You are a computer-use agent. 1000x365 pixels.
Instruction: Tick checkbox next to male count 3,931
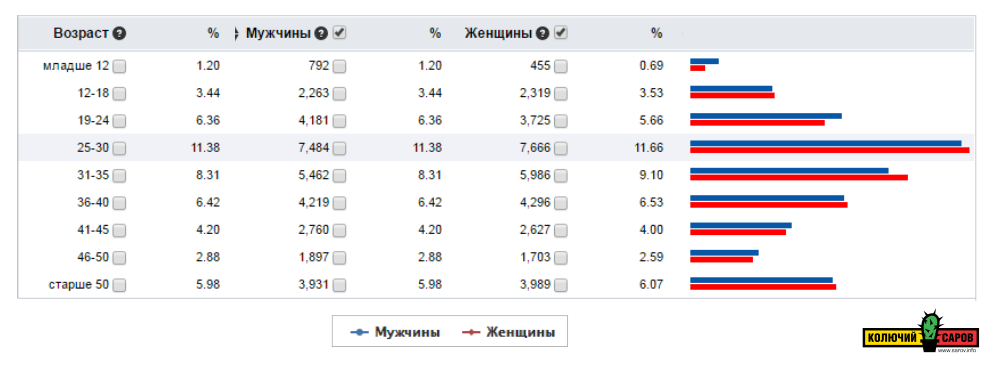[339, 286]
